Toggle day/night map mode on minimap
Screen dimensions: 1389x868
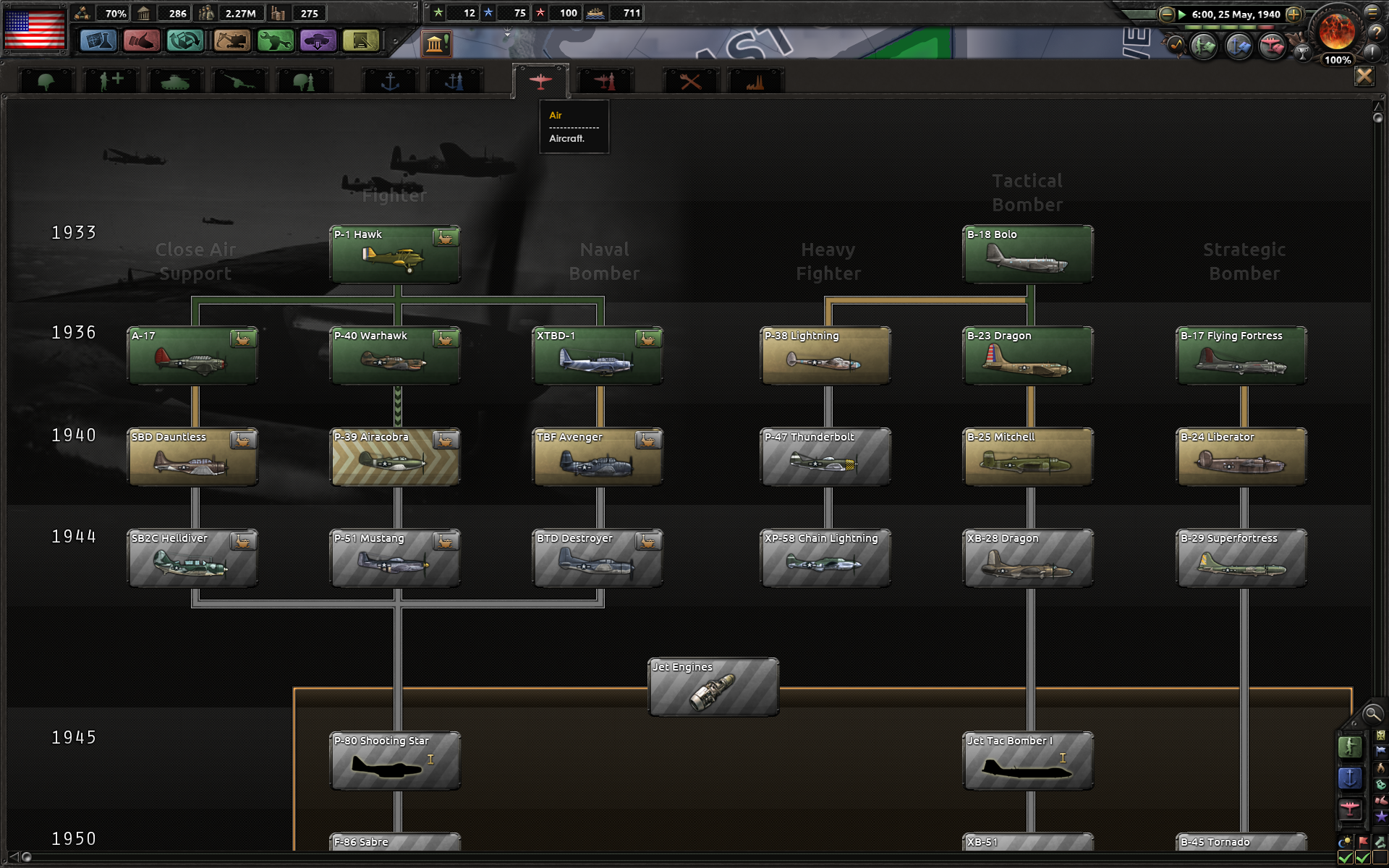[x=1344, y=840]
